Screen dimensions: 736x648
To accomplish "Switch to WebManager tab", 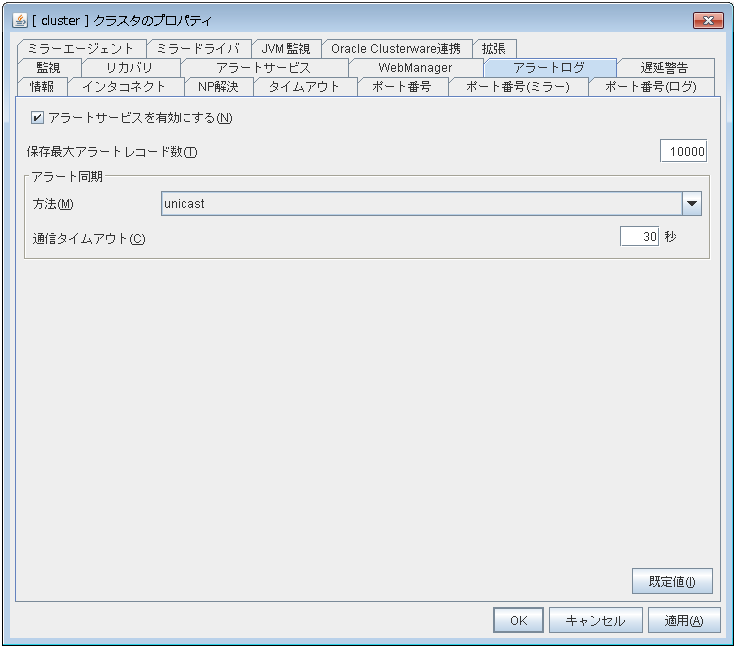I will pyautogui.click(x=415, y=68).
